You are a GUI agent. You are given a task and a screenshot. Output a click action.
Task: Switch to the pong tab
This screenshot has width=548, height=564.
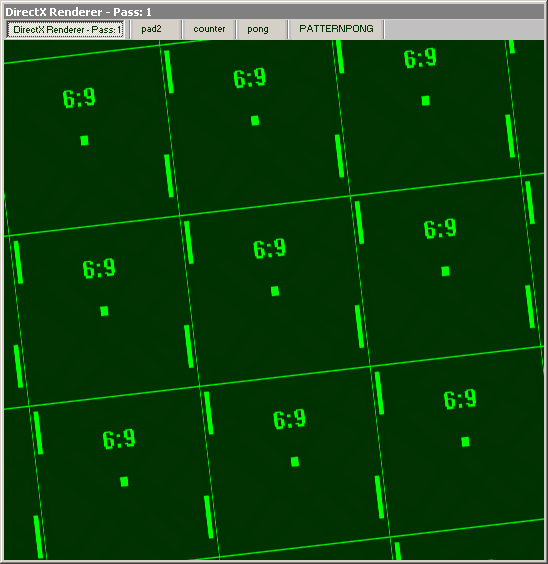(x=261, y=29)
